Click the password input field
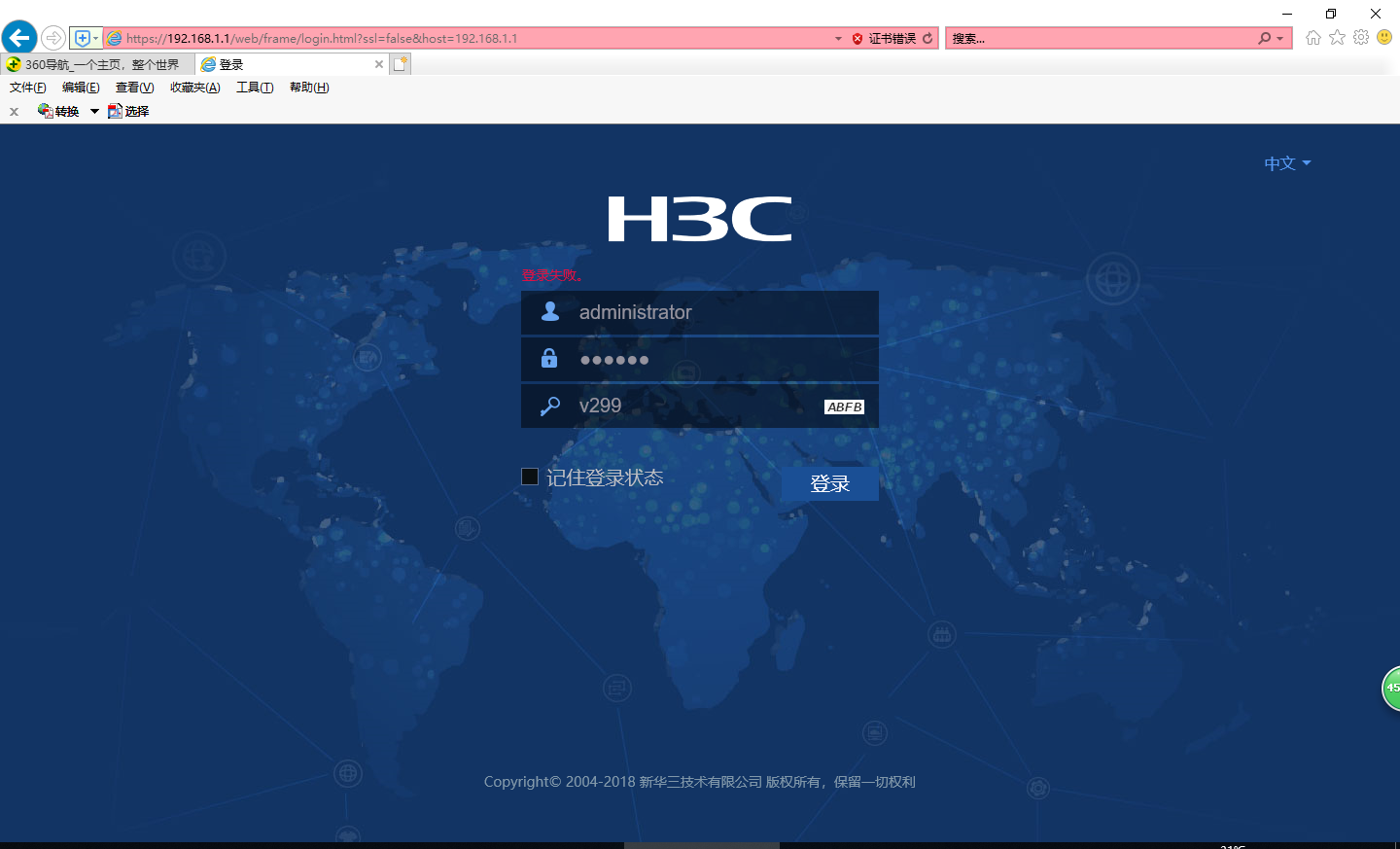This screenshot has height=849, width=1400. [700, 359]
